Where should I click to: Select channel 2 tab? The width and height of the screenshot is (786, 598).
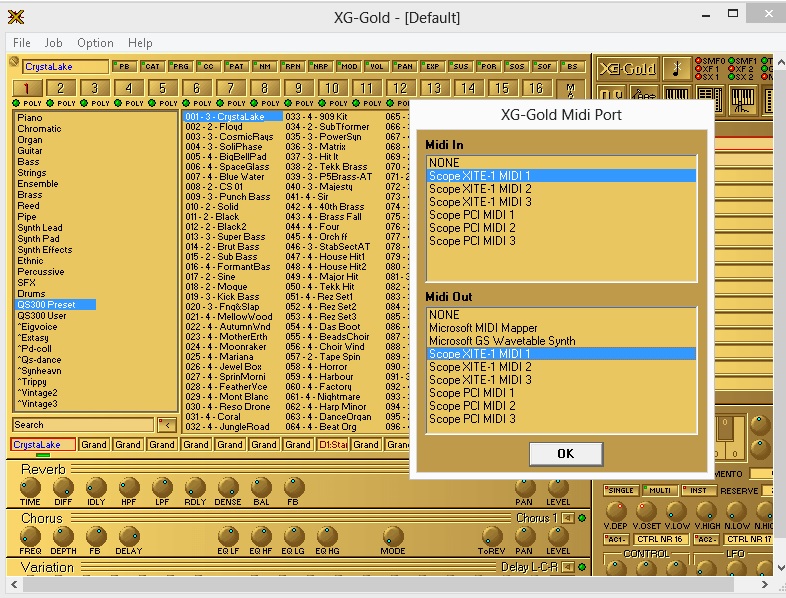pos(61,89)
